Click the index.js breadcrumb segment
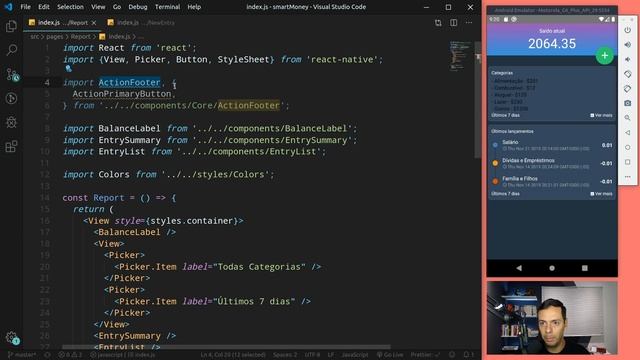Screen dimensions: 640x360 coord(115,37)
